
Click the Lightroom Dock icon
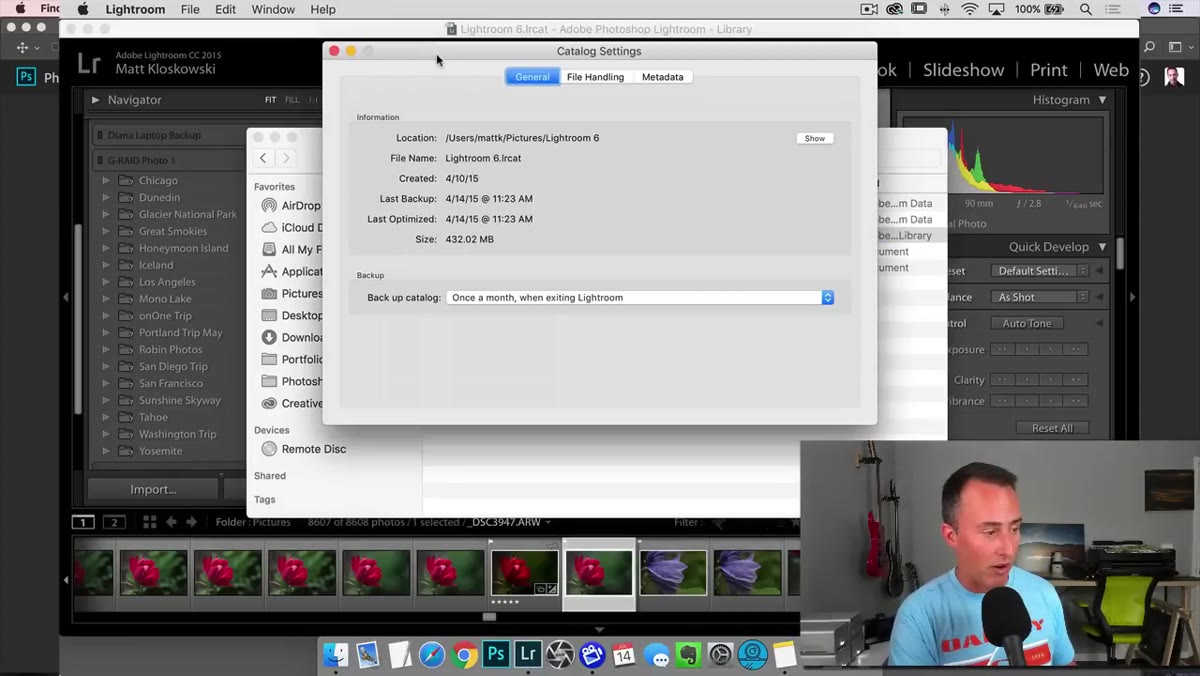pyautogui.click(x=528, y=655)
